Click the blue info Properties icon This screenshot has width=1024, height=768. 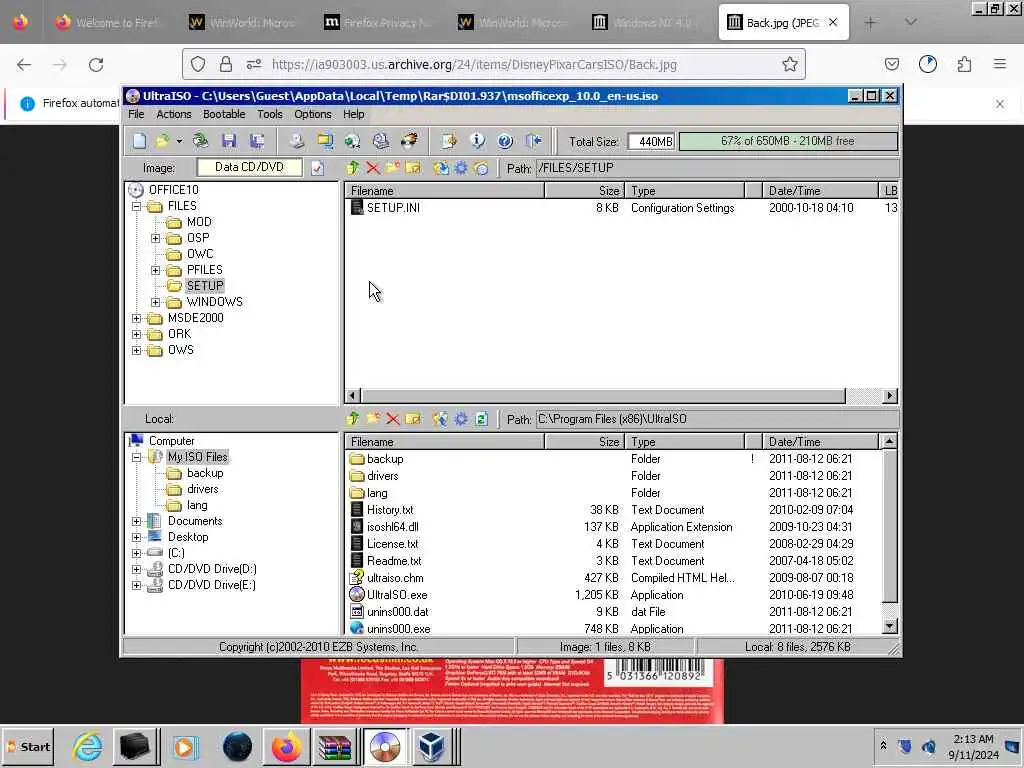tap(477, 141)
